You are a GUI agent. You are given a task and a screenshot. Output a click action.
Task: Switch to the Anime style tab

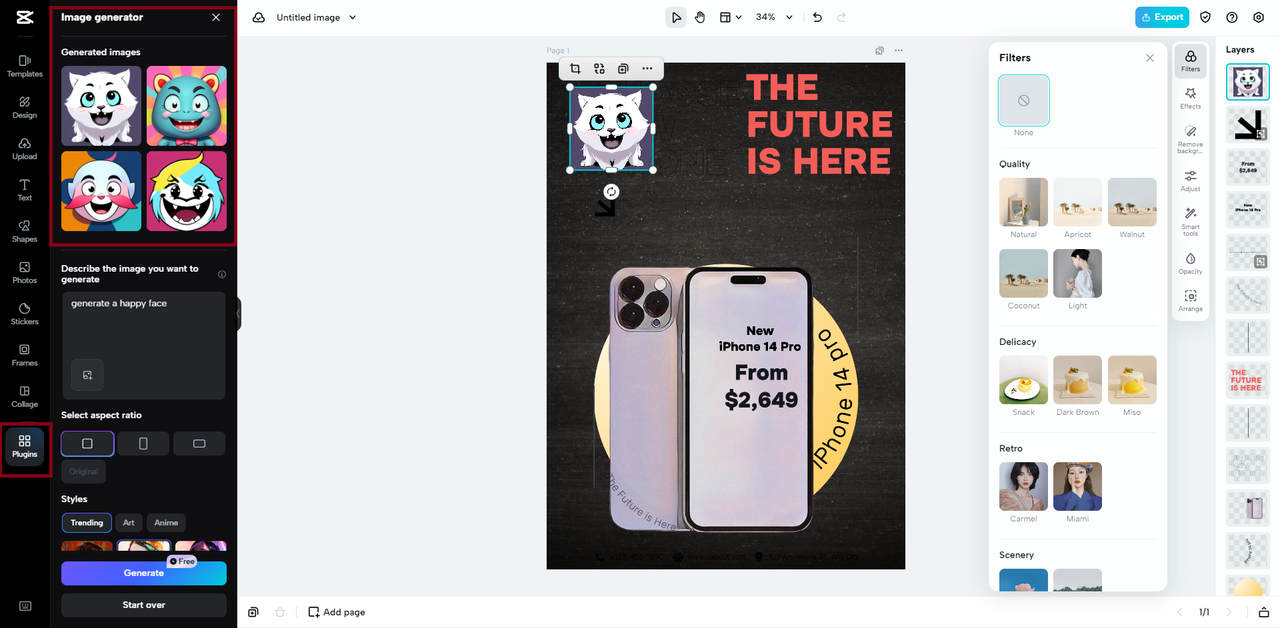coord(166,522)
